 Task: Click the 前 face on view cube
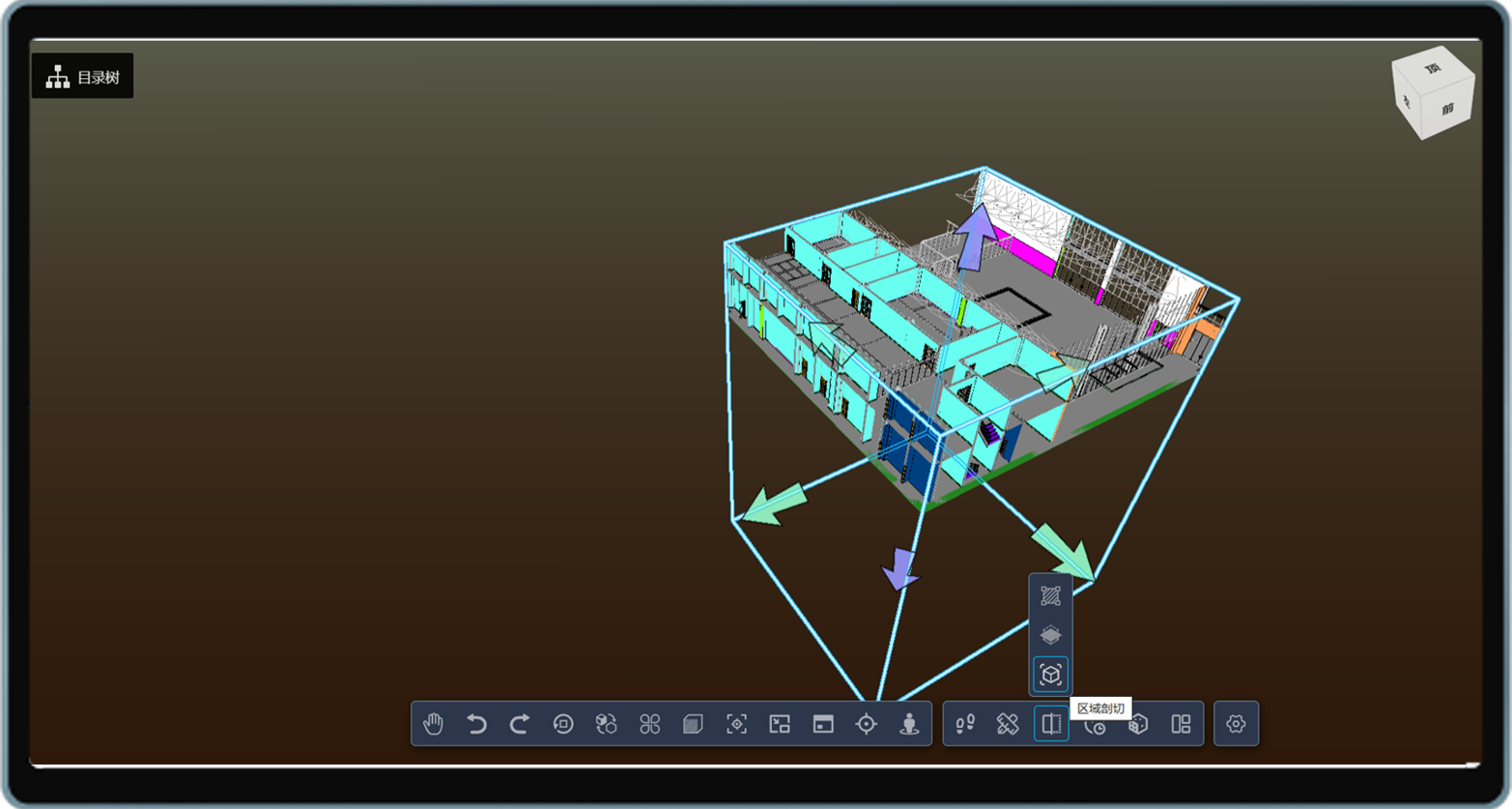pyautogui.click(x=1446, y=108)
